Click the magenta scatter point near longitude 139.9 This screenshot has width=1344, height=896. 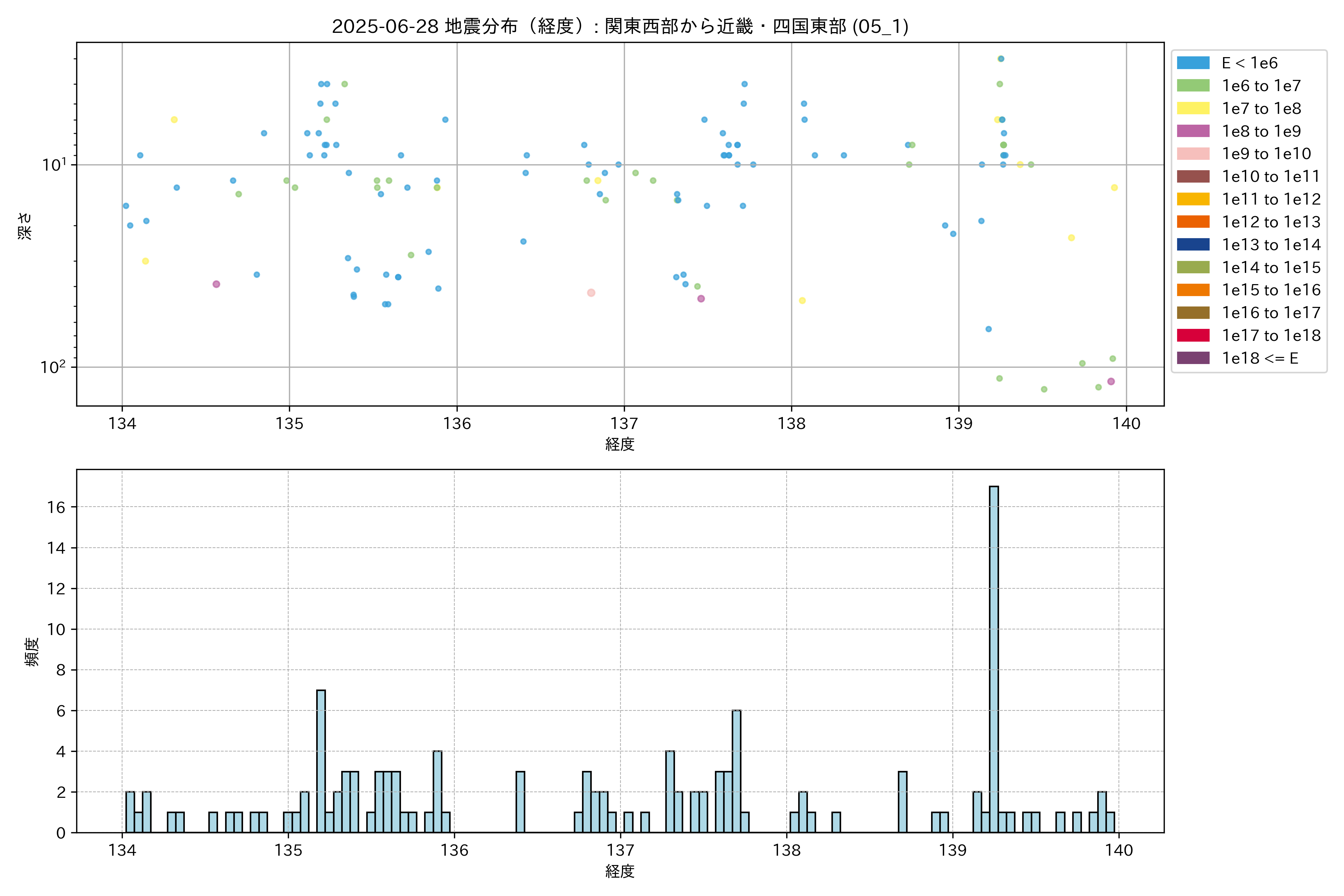click(x=1111, y=381)
